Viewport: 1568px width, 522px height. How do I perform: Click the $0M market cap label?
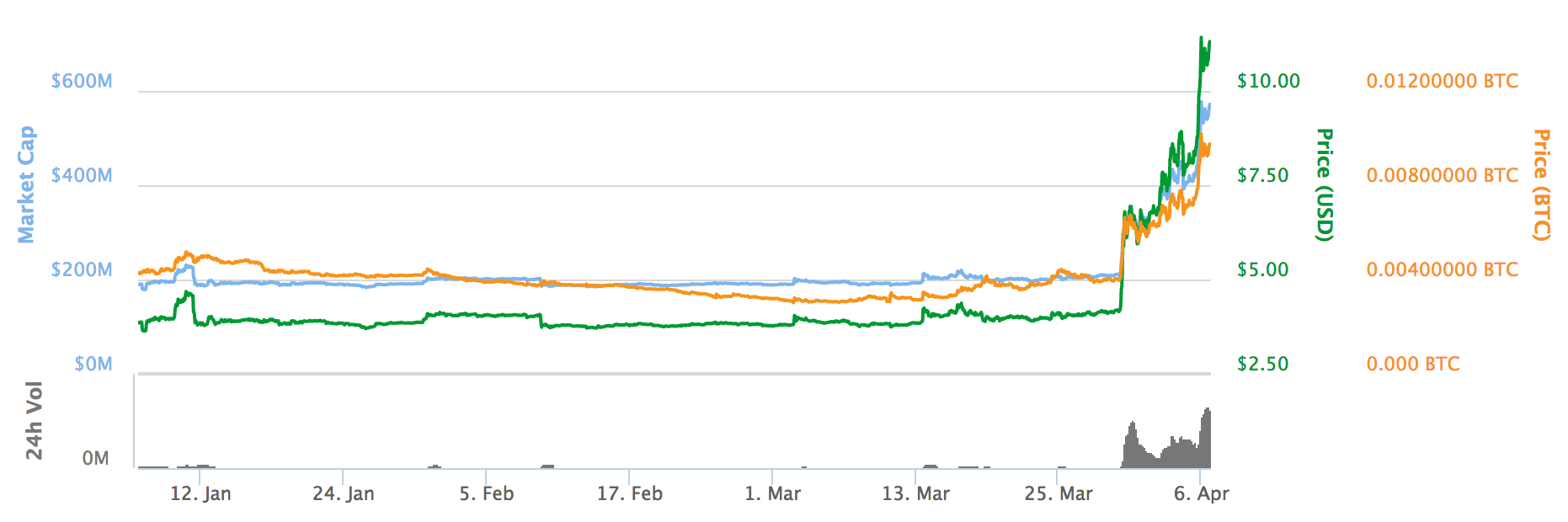point(93,365)
